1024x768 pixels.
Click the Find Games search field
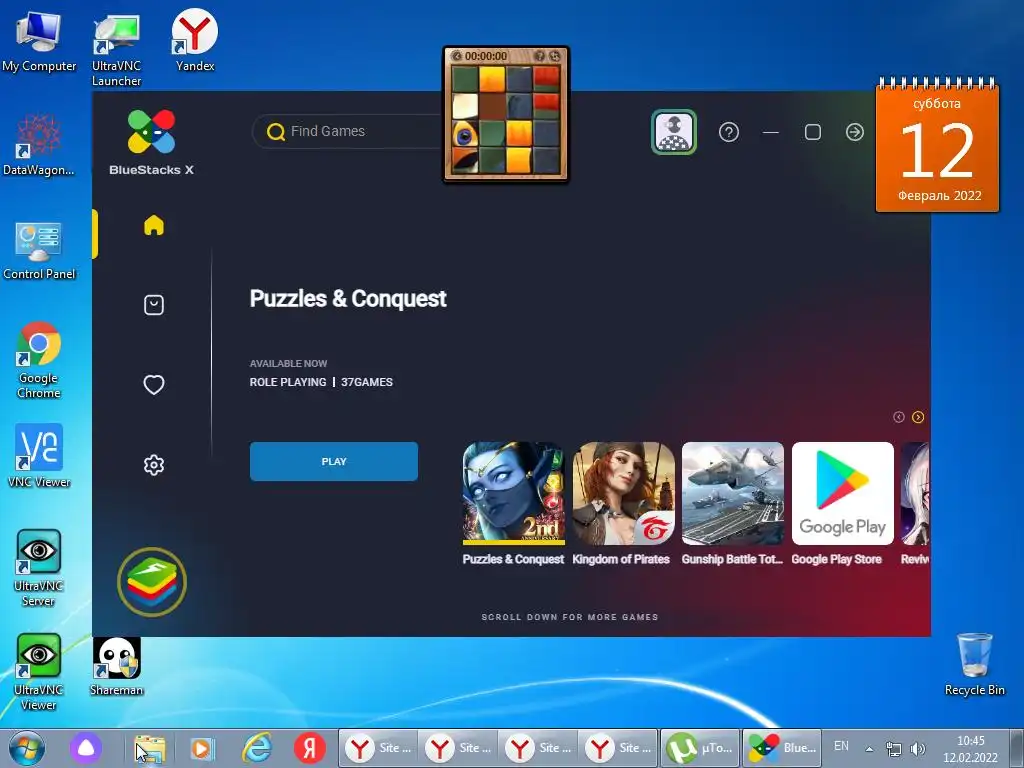349,131
